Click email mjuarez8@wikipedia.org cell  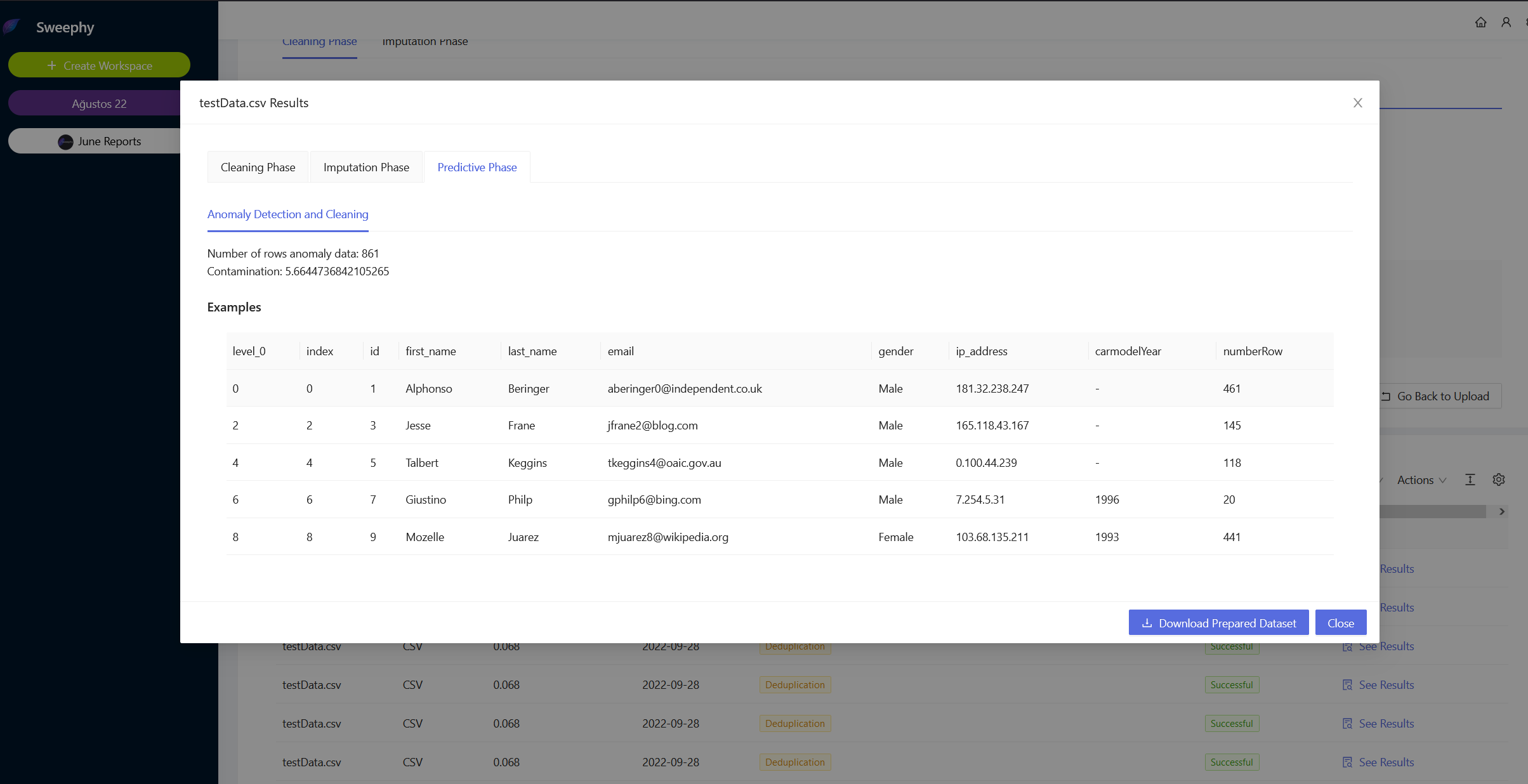click(x=736, y=537)
